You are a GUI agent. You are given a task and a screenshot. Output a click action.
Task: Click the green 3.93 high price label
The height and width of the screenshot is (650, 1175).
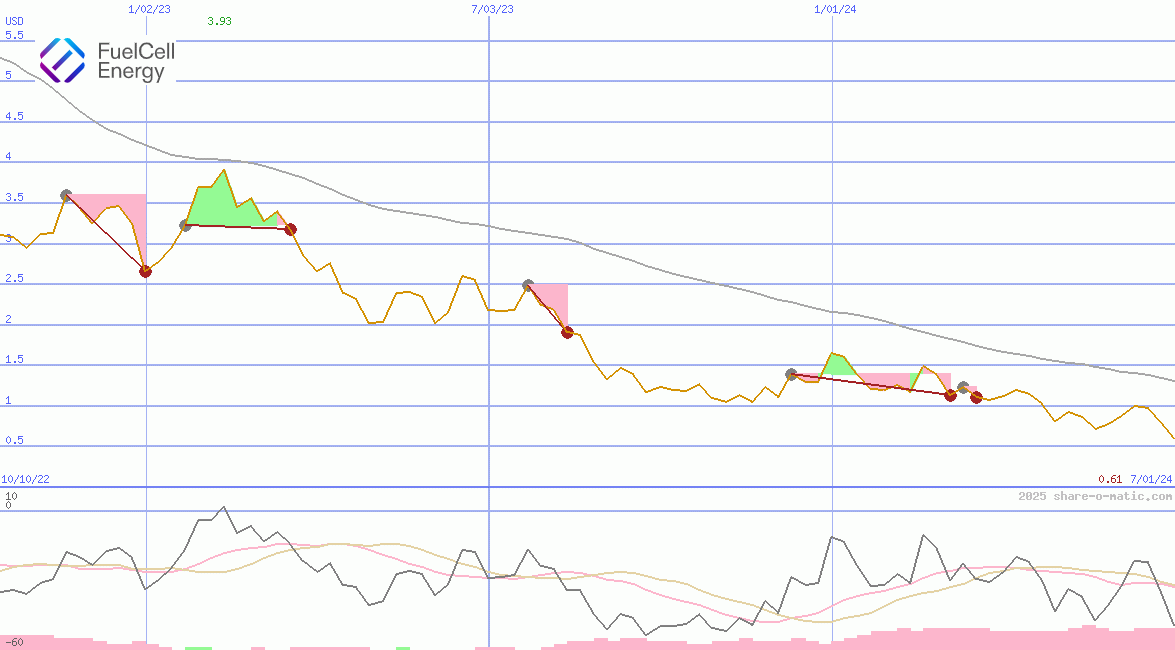pyautogui.click(x=219, y=21)
